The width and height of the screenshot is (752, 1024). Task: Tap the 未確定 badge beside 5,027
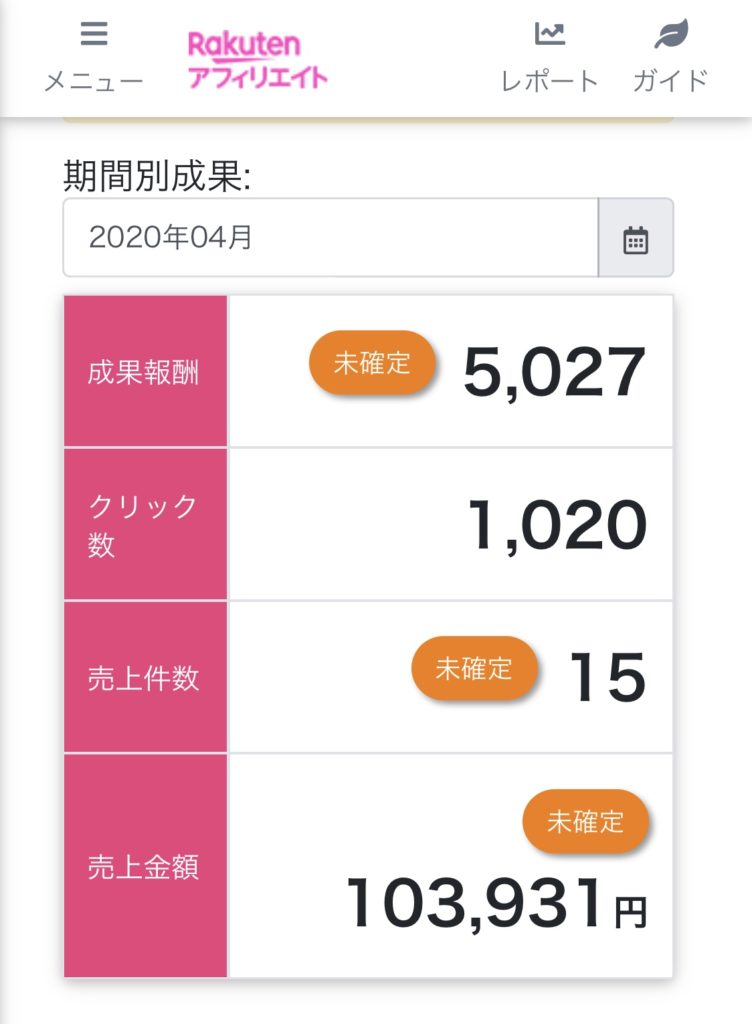click(372, 362)
